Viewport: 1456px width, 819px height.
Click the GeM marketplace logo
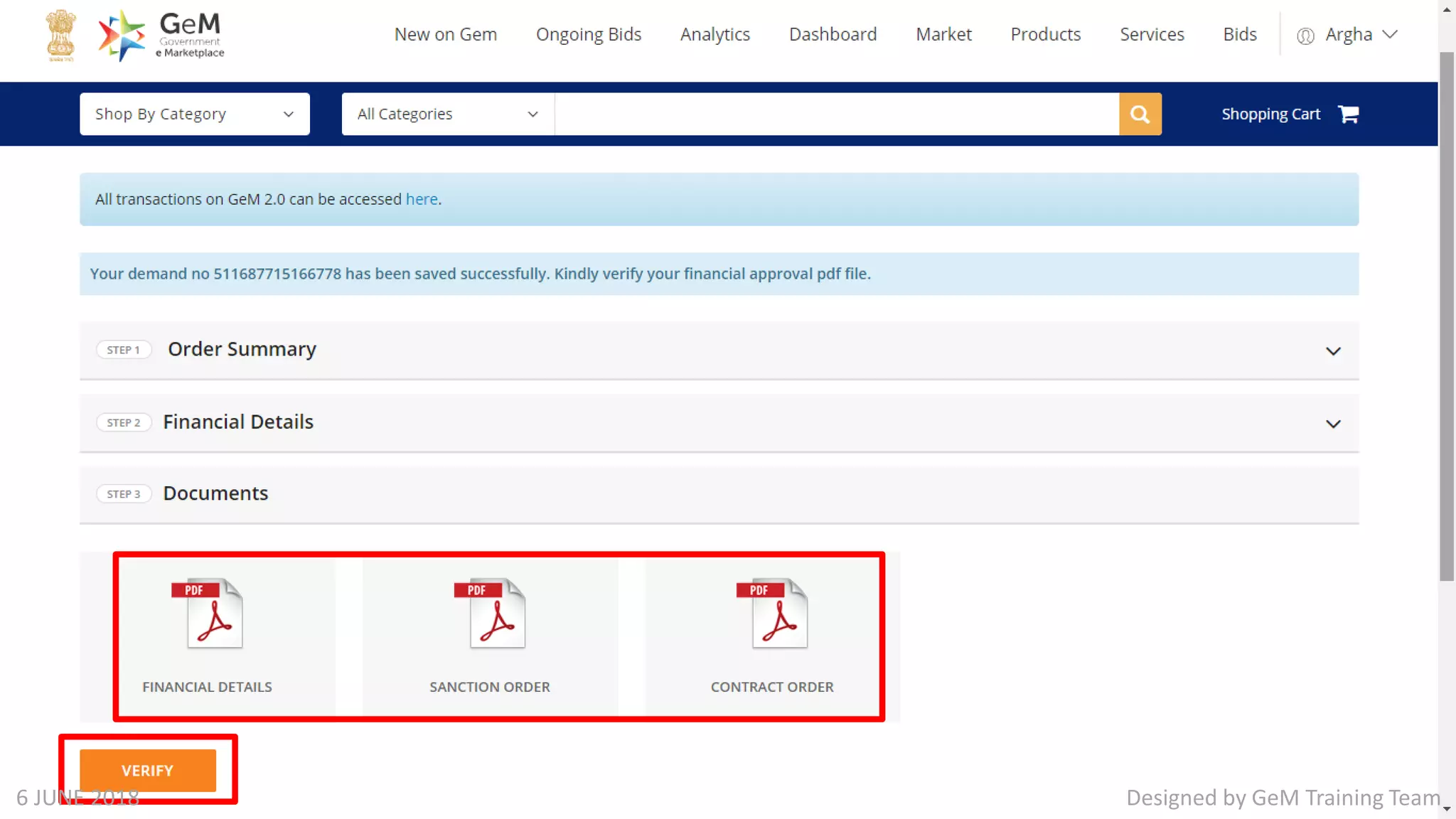coord(161,35)
